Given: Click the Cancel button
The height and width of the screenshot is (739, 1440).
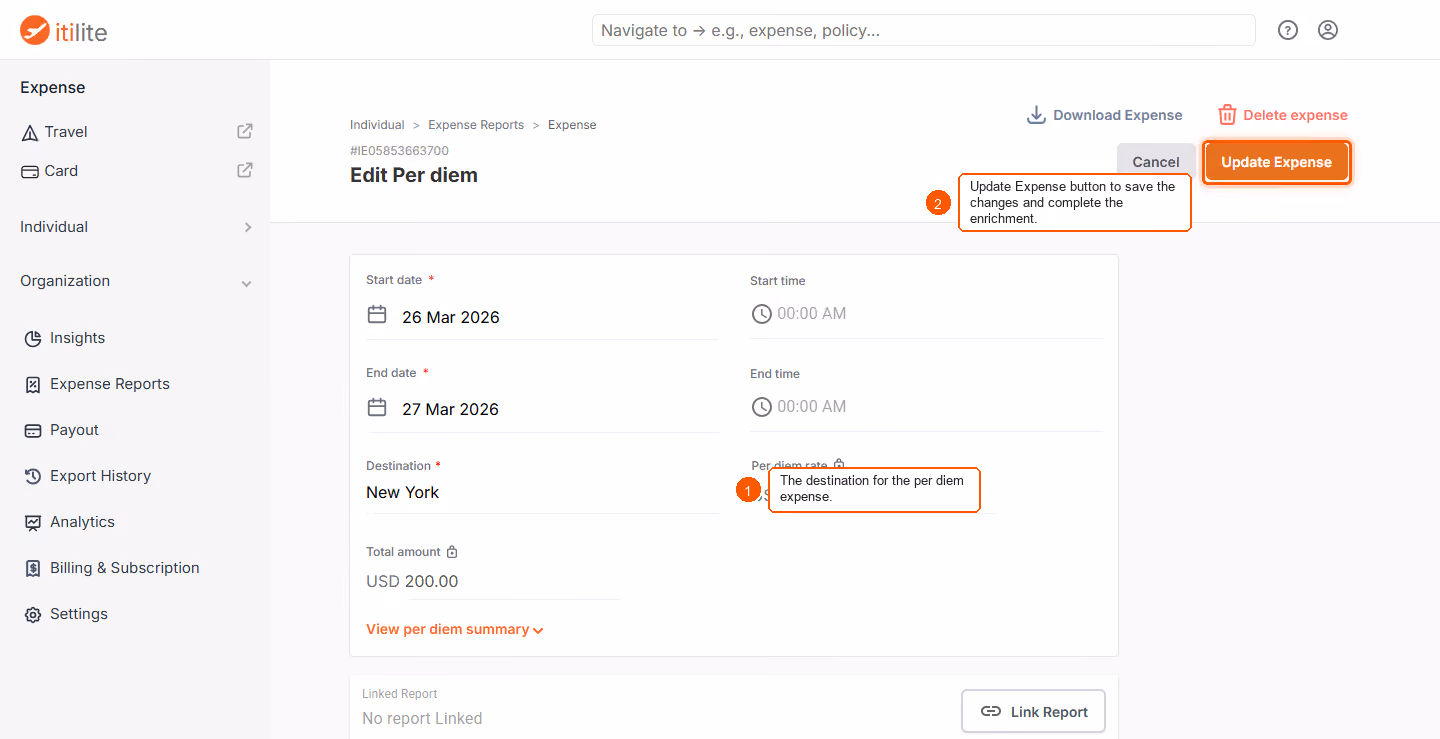Looking at the screenshot, I should [1156, 162].
